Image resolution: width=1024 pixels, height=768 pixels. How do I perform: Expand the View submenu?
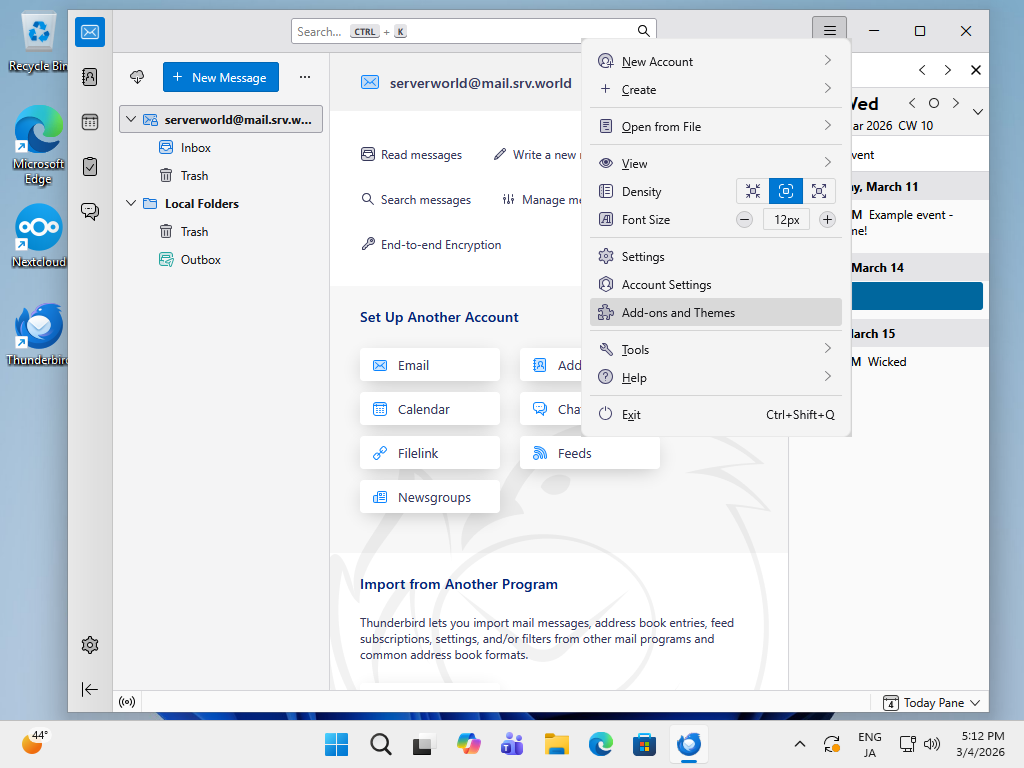[716, 163]
